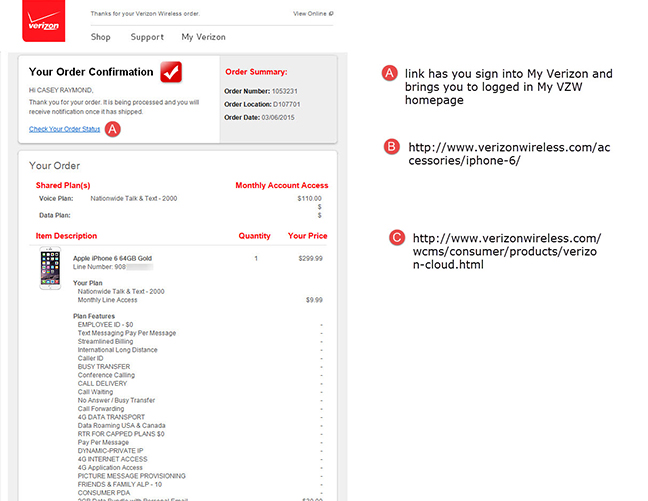This screenshot has height=501, width=648.
Task: Click the Monthly Line Access label
Action: pyautogui.click(x=107, y=300)
